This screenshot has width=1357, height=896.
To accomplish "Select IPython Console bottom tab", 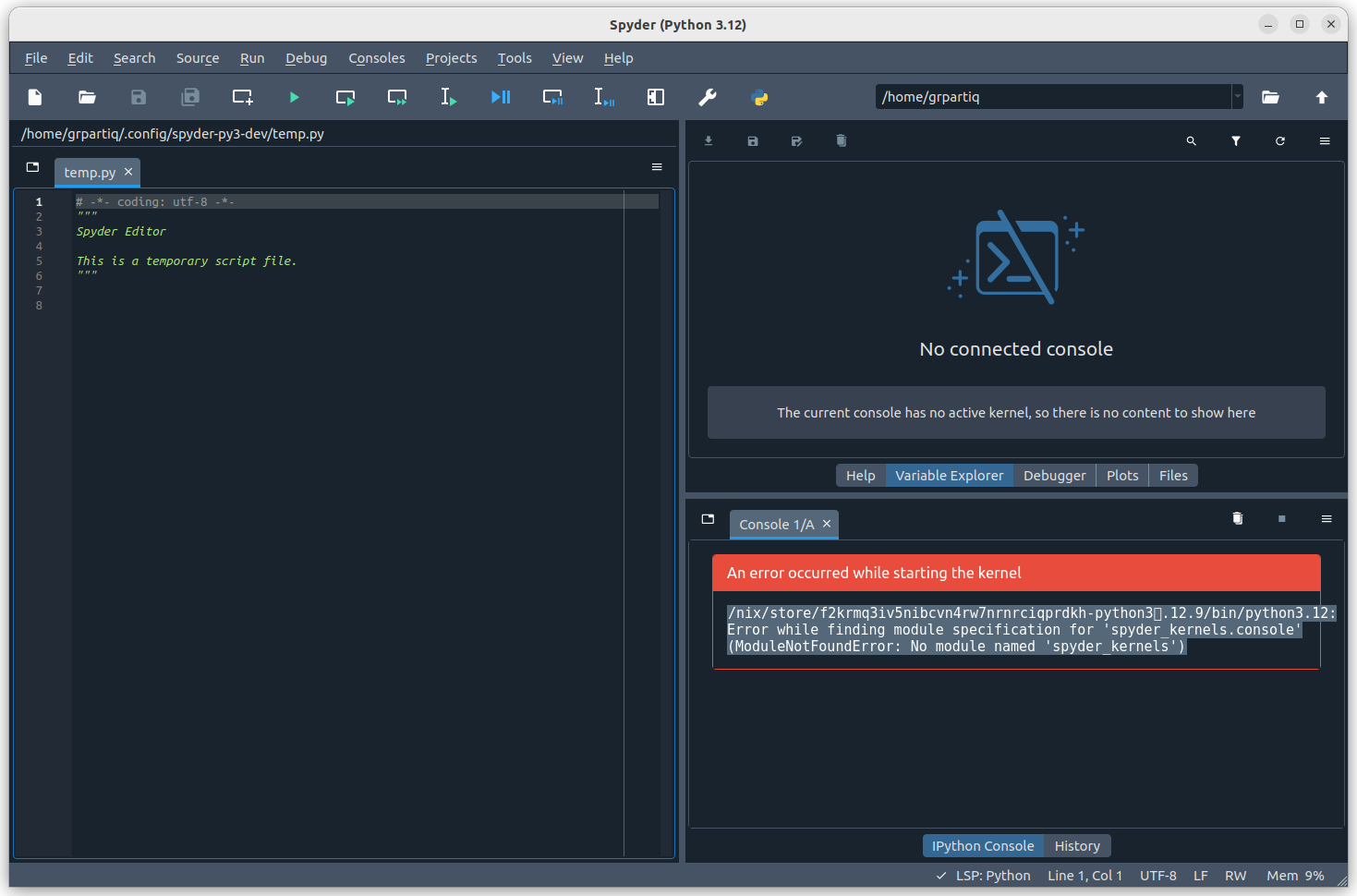I will coord(983,846).
